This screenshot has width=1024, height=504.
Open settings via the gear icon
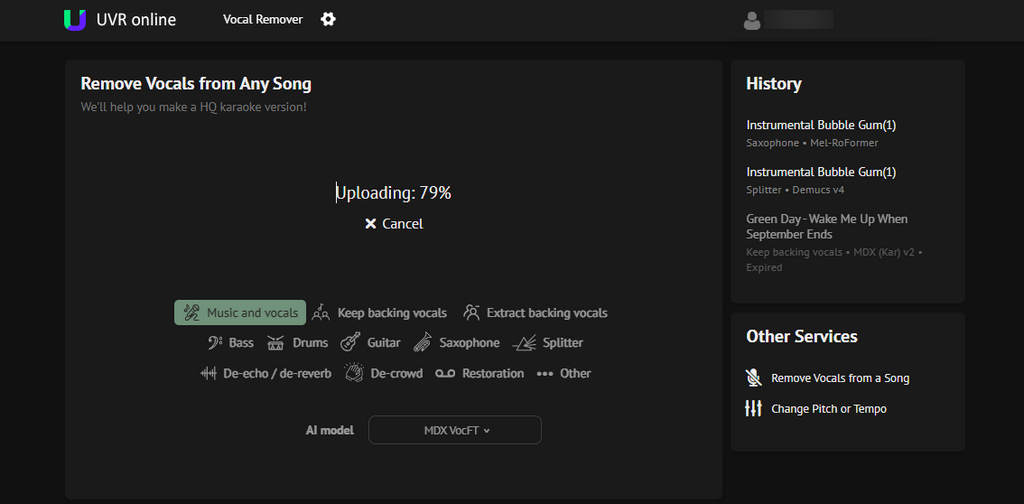[328, 20]
